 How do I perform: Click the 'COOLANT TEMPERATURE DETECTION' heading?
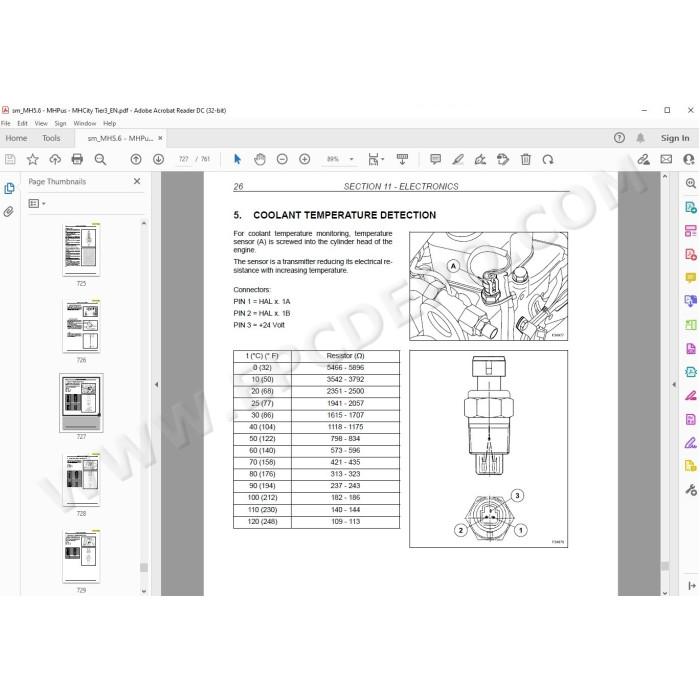pos(344,215)
